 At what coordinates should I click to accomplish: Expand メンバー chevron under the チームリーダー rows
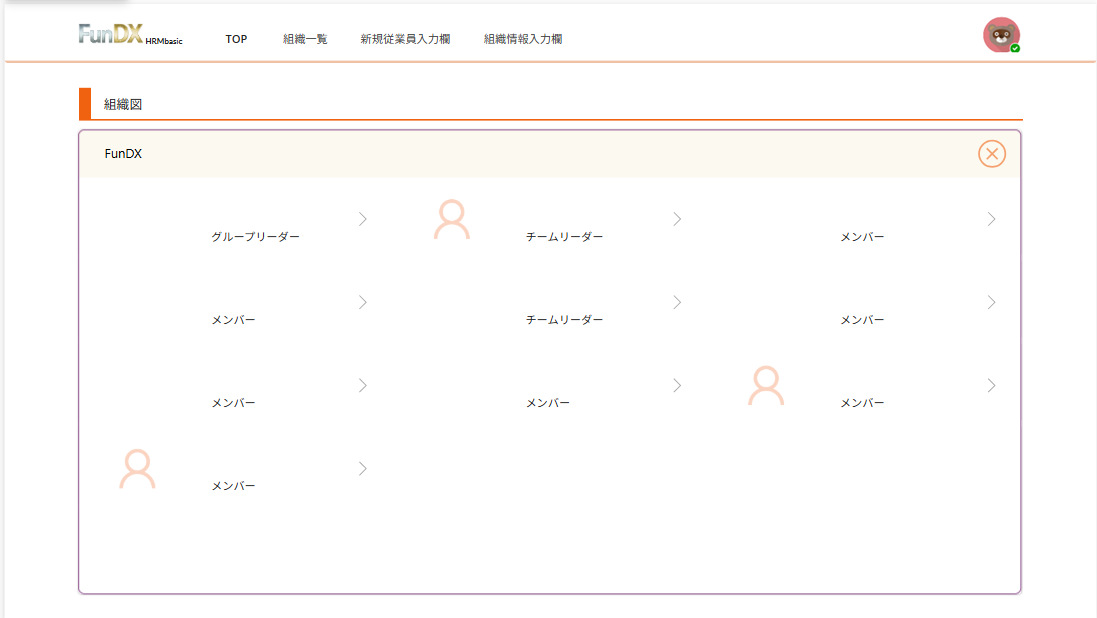click(677, 385)
